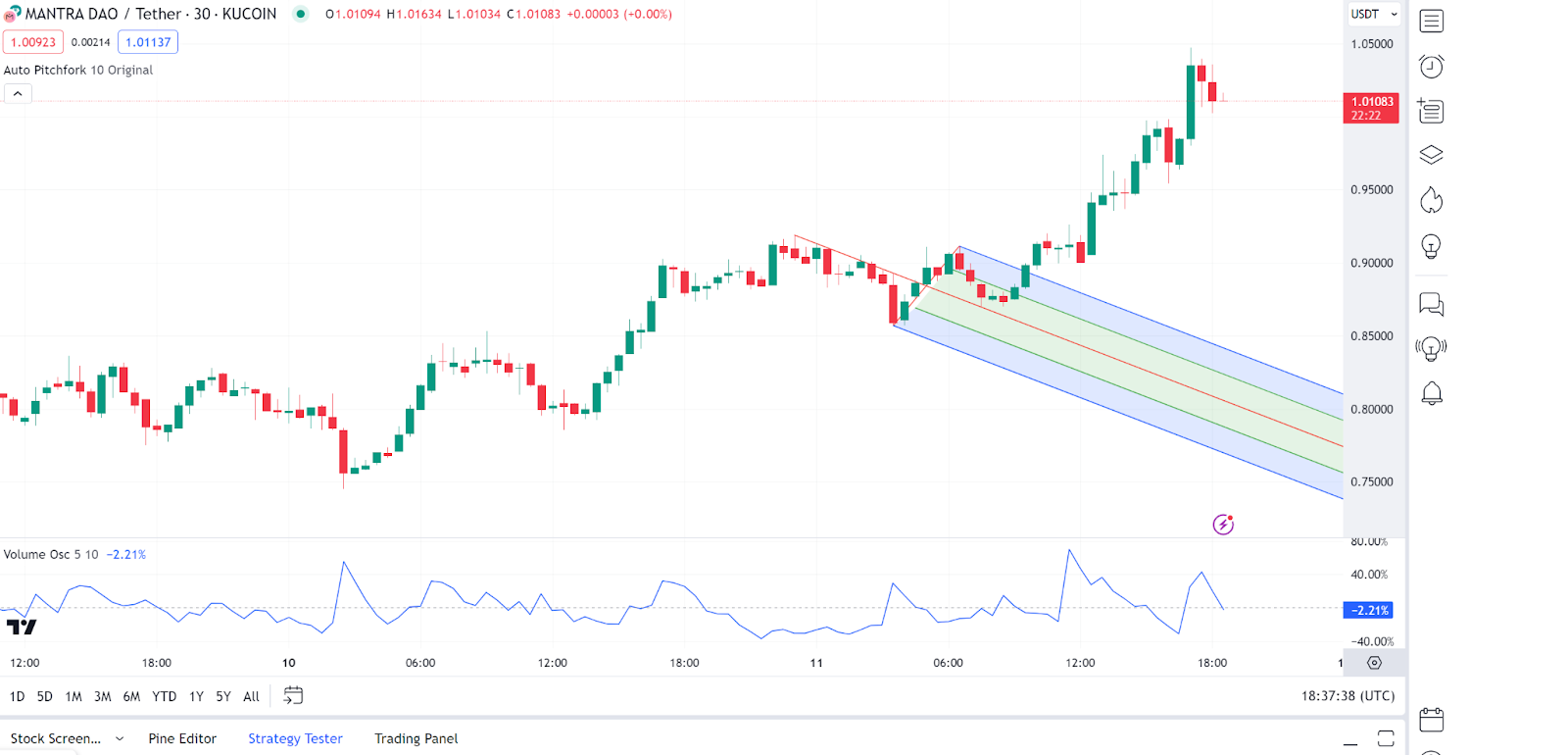Open the USDT currency dropdown
This screenshot has width=1568, height=755.
(1374, 14)
